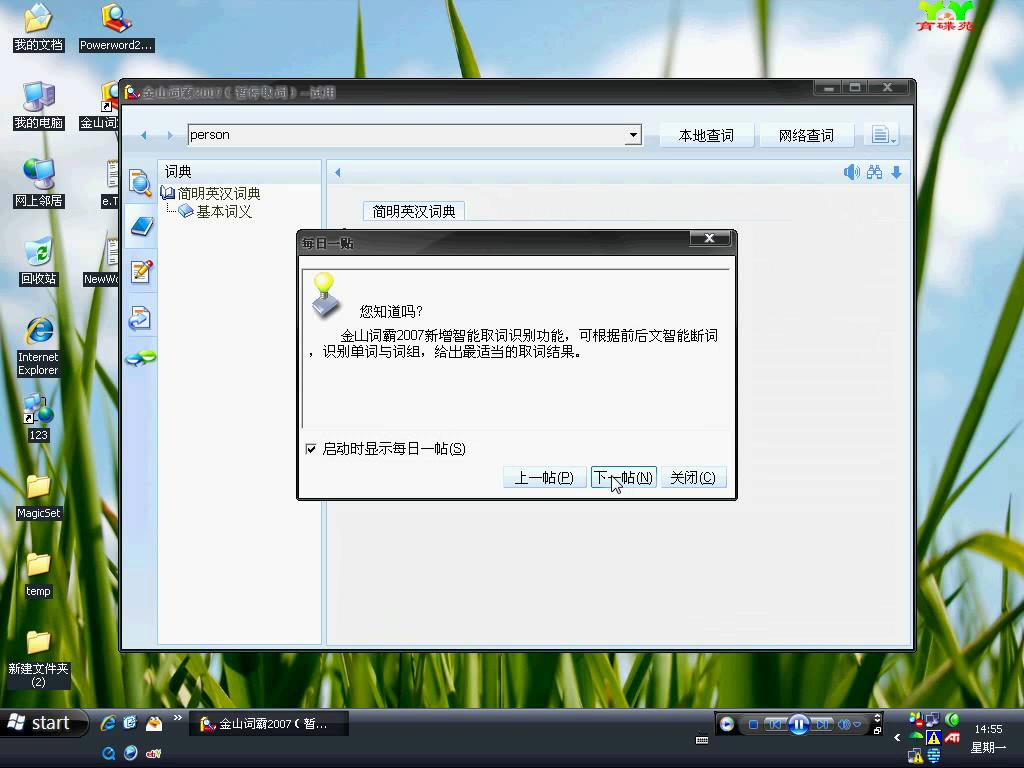Click the yellow warning triangle tray icon

click(933, 738)
